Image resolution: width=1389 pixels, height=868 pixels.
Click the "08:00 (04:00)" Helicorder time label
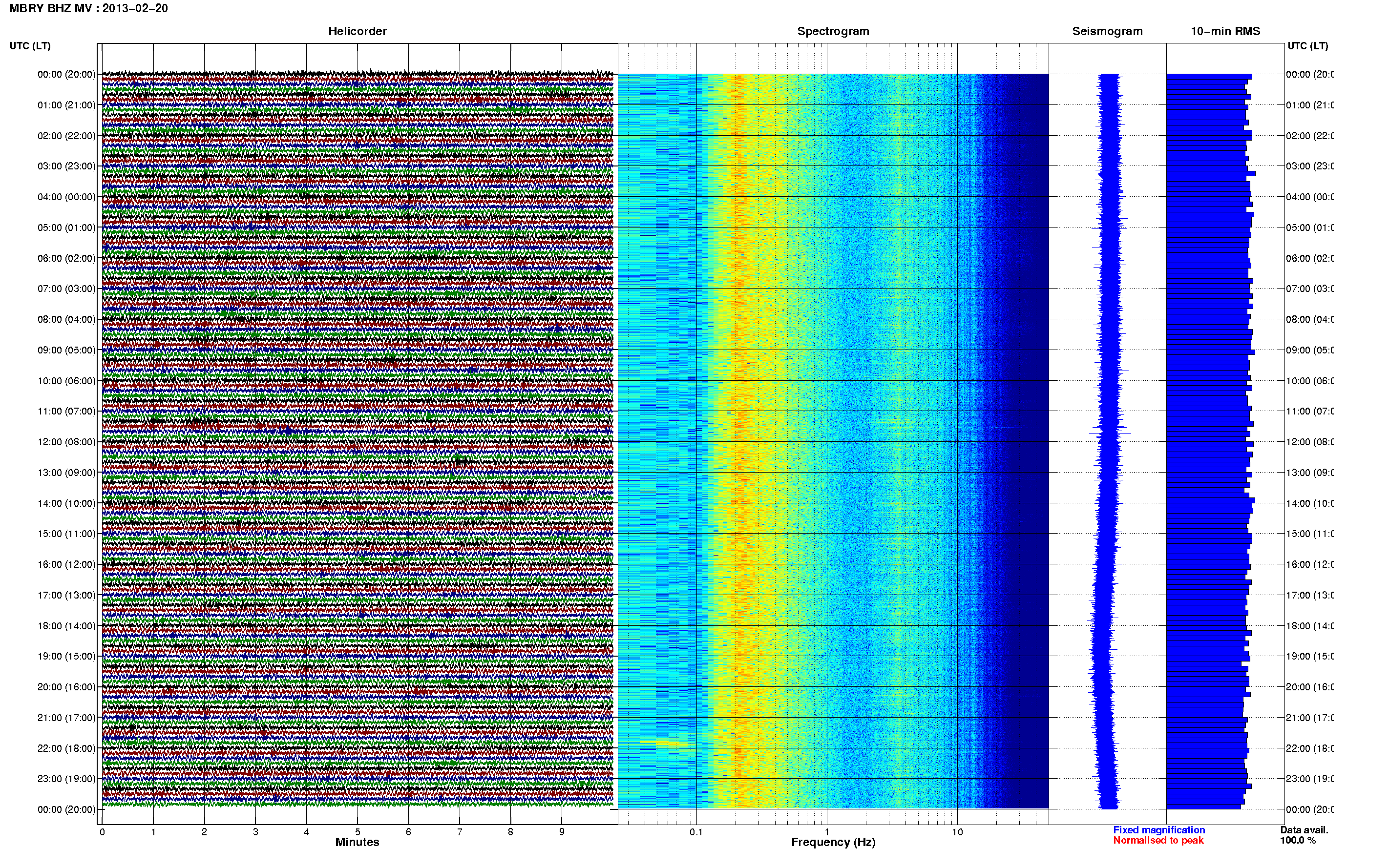(x=66, y=319)
